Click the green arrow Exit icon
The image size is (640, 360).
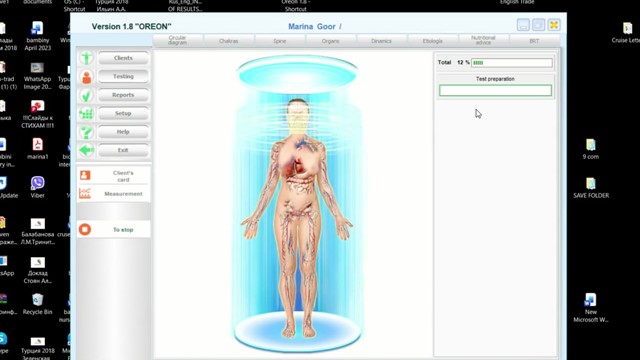pos(86,150)
